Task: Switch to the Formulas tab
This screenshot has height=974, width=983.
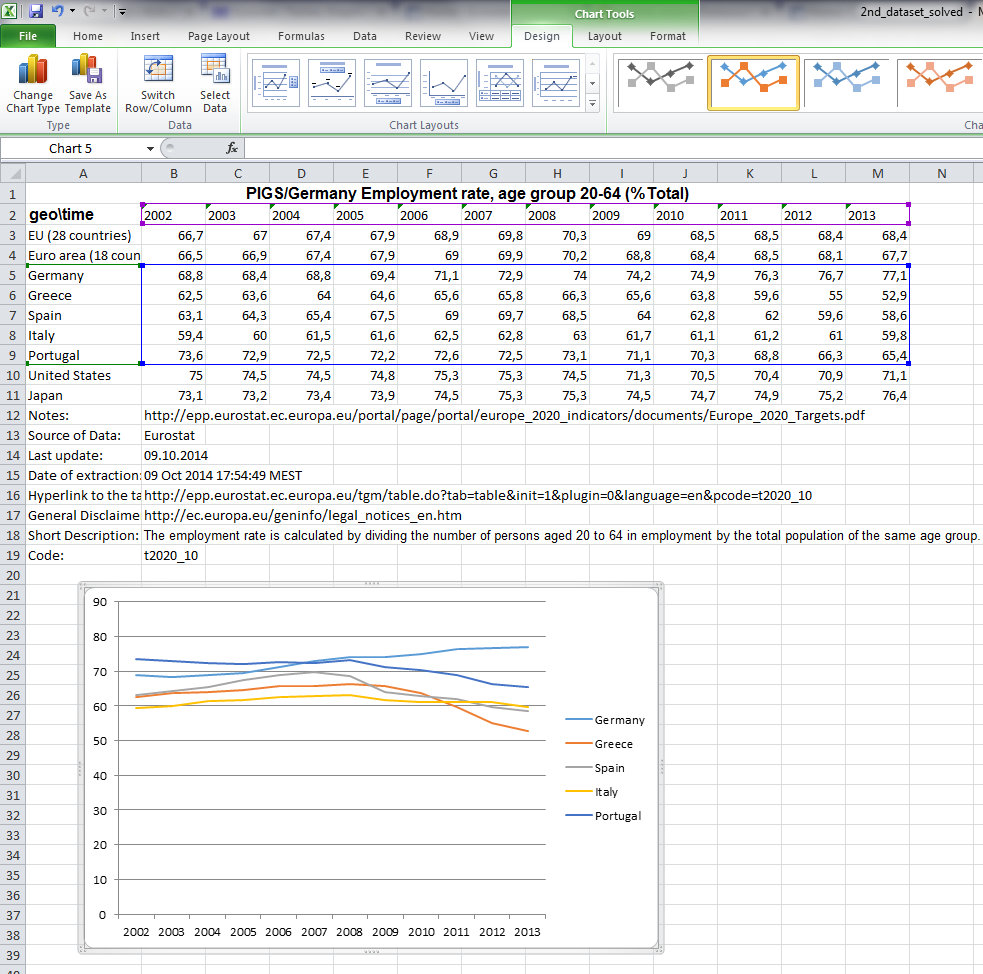Action: coord(302,36)
